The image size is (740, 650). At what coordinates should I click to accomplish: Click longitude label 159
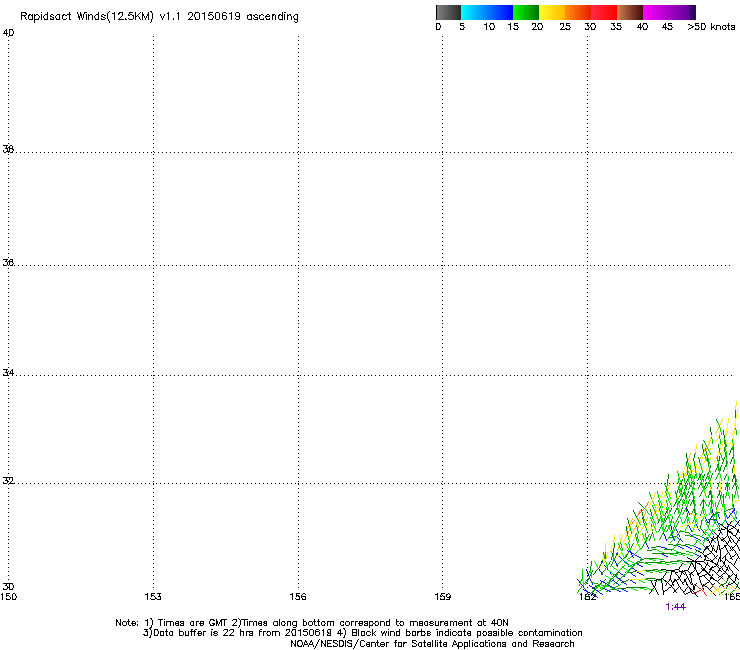[443, 597]
